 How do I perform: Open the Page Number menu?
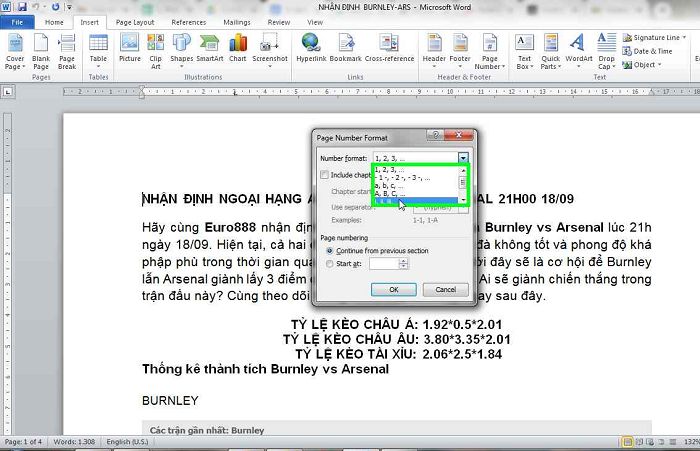point(489,52)
